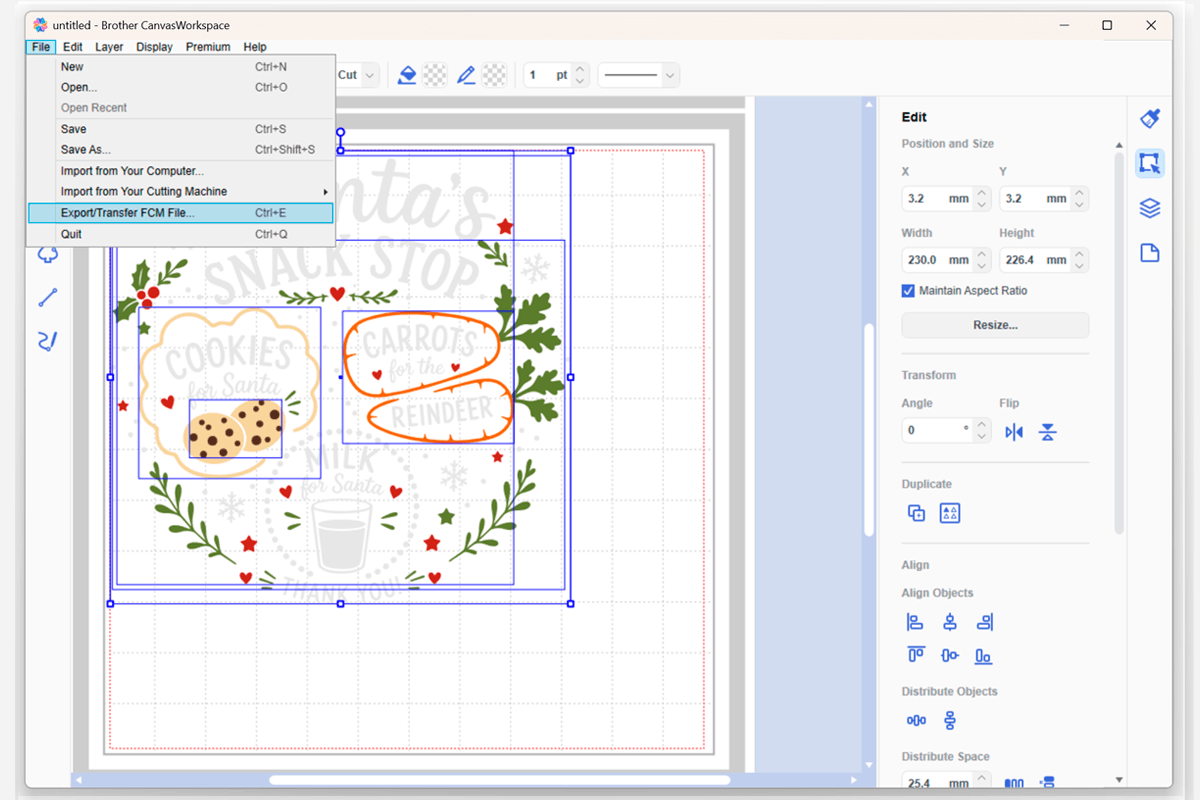Decrease the Height value
Image resolution: width=1200 pixels, height=800 pixels.
pyautogui.click(x=1080, y=265)
